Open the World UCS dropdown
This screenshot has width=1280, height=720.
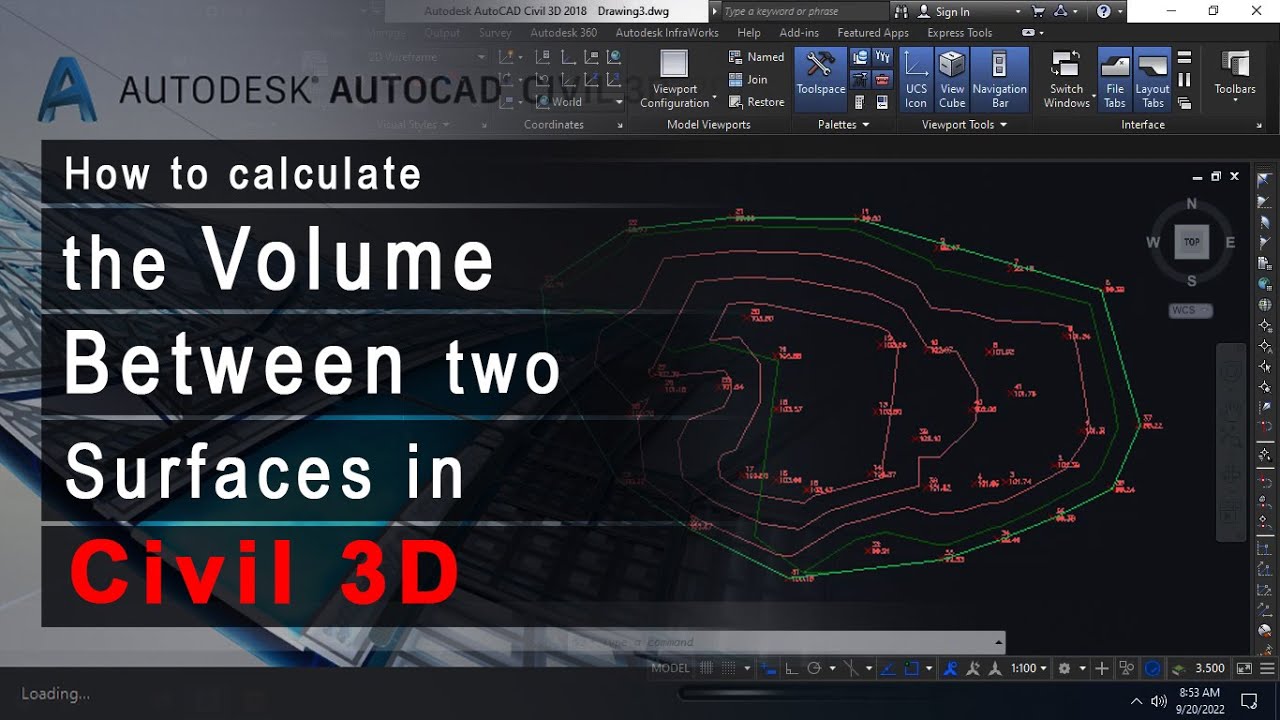point(578,102)
